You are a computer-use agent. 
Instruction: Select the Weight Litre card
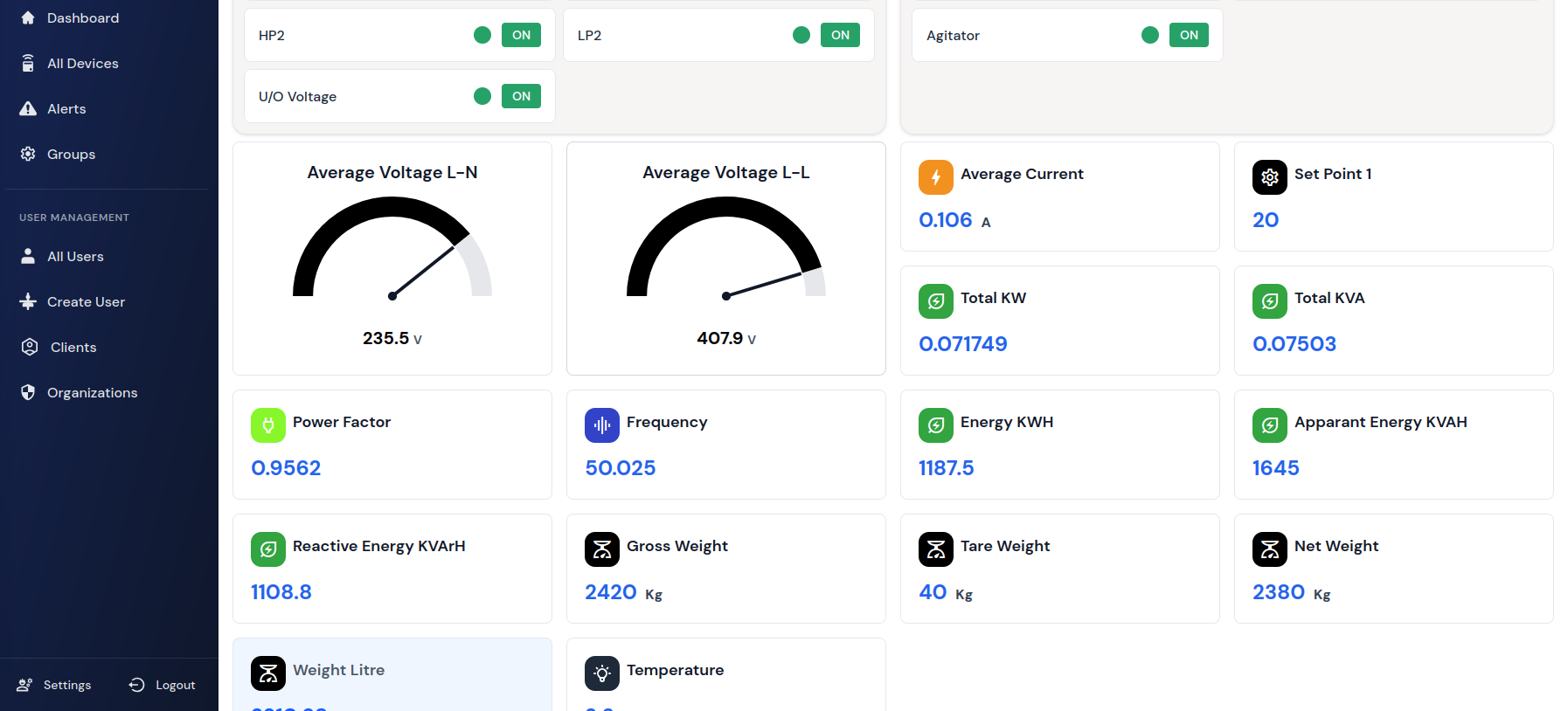(x=392, y=674)
